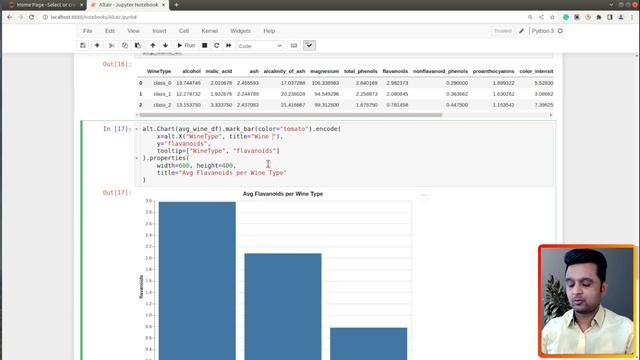Viewport: 640px width, 360px height.
Task: Open the browser profile avatar
Action: tap(621, 17)
